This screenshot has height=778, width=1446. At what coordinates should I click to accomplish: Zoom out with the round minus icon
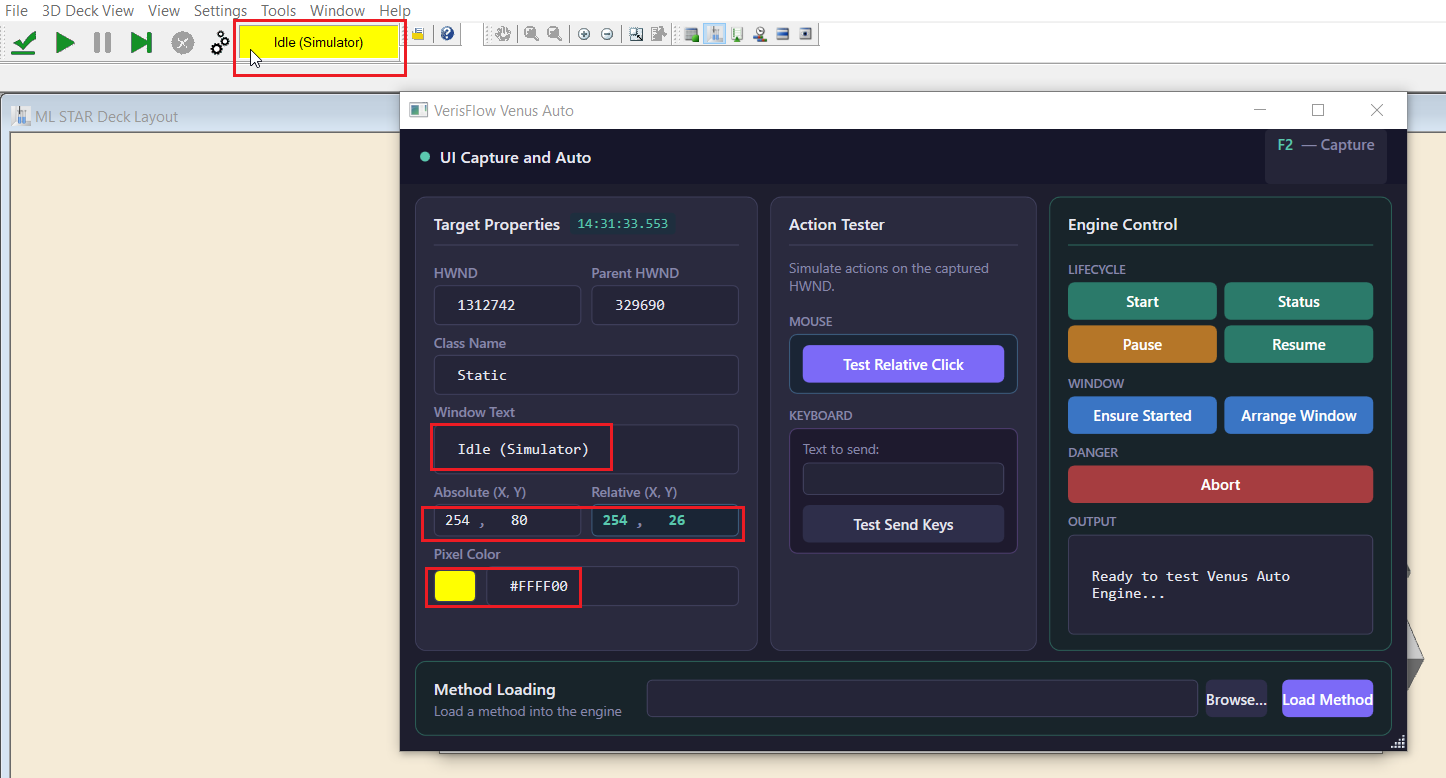[x=607, y=34]
